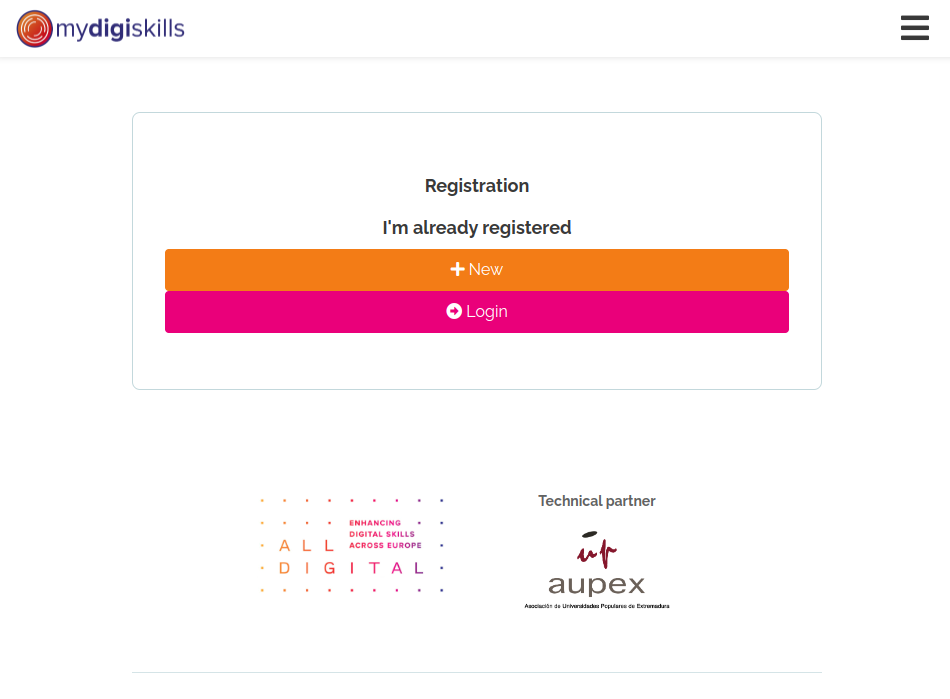Screen dimensions: 950x699
Task: Click "Enhancing Digital Skills Across Europe" tagline
Action: tap(385, 534)
